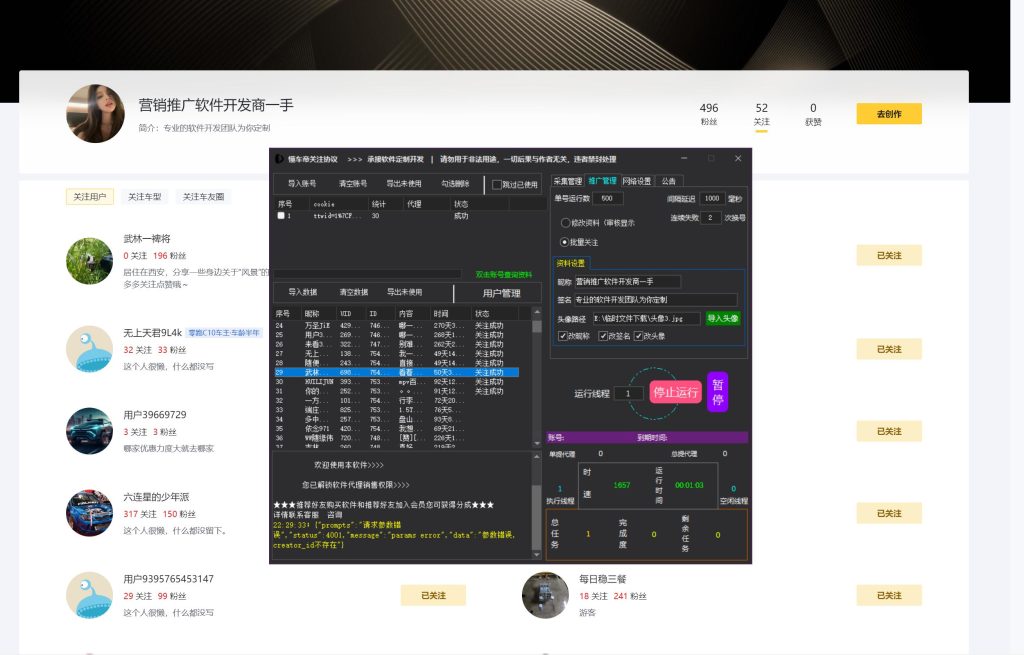The width and height of the screenshot is (1024, 655).
Task: Open the main profile avatar photo
Action: click(95, 114)
